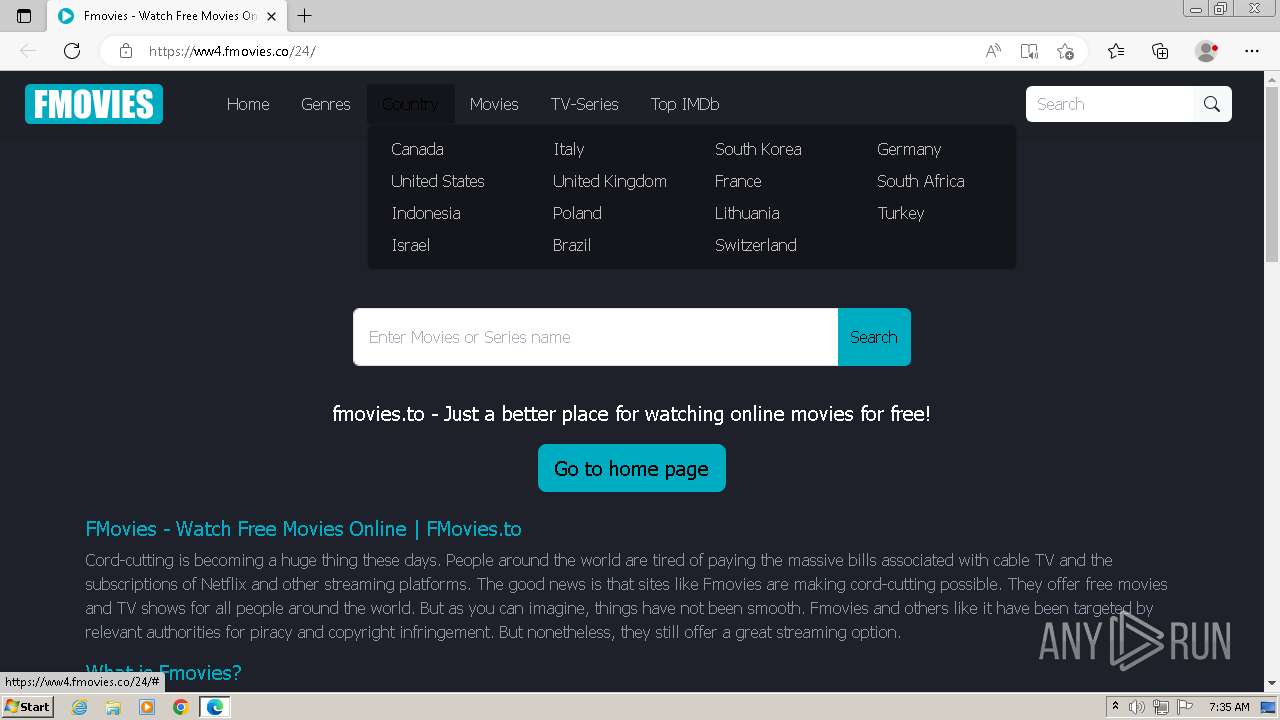1280x720 pixels.
Task: Open media player taskbar icon
Action: 147,707
